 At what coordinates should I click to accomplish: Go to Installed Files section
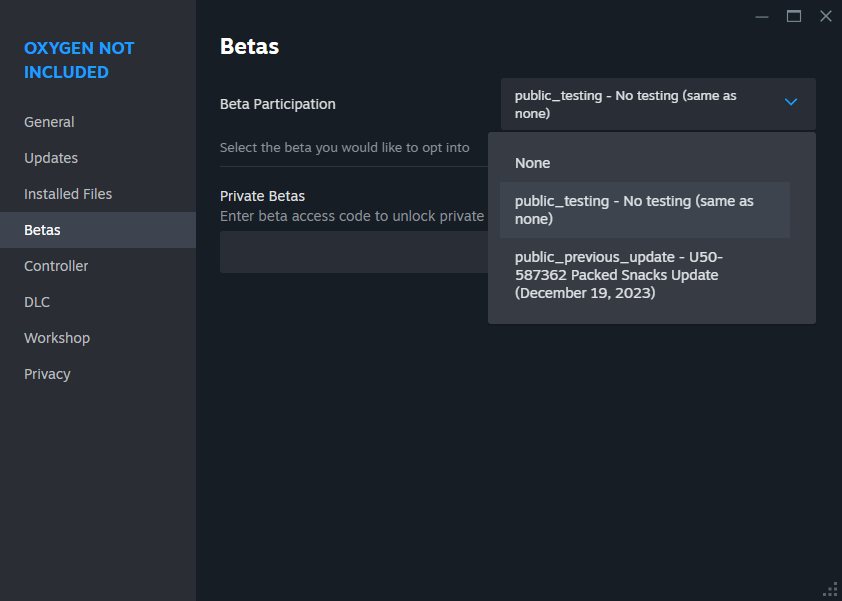tap(68, 194)
